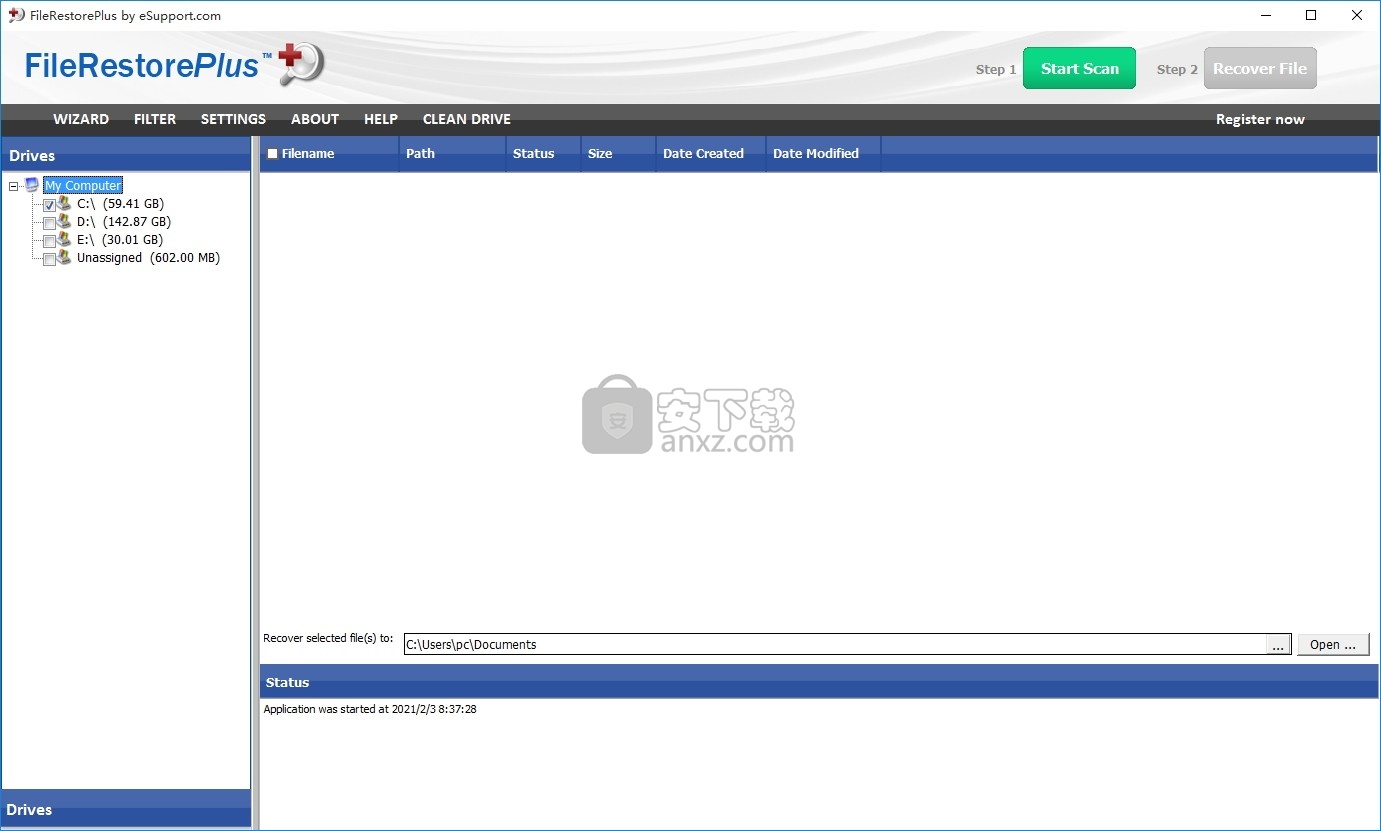Uncheck the C:\ drive checkbox

(x=49, y=205)
